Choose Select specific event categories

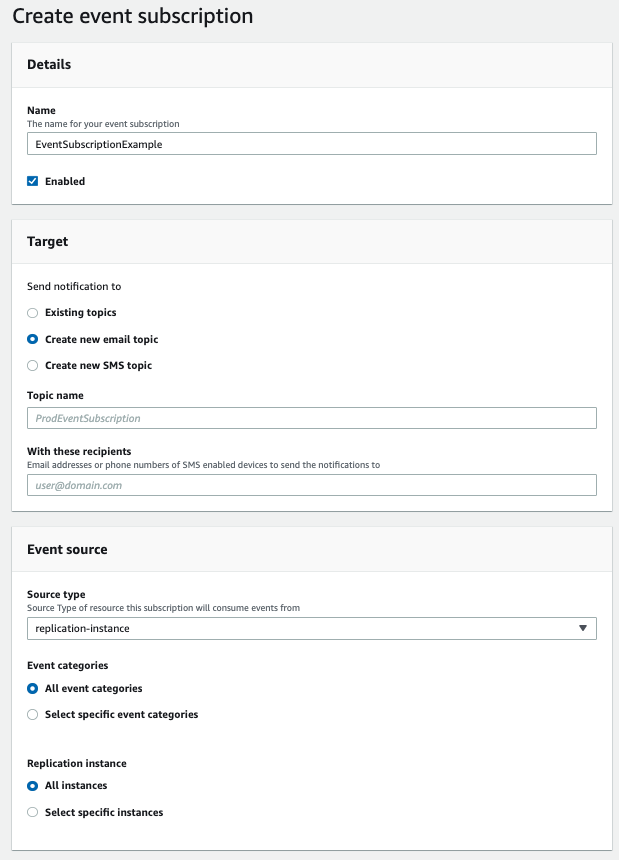point(32,714)
